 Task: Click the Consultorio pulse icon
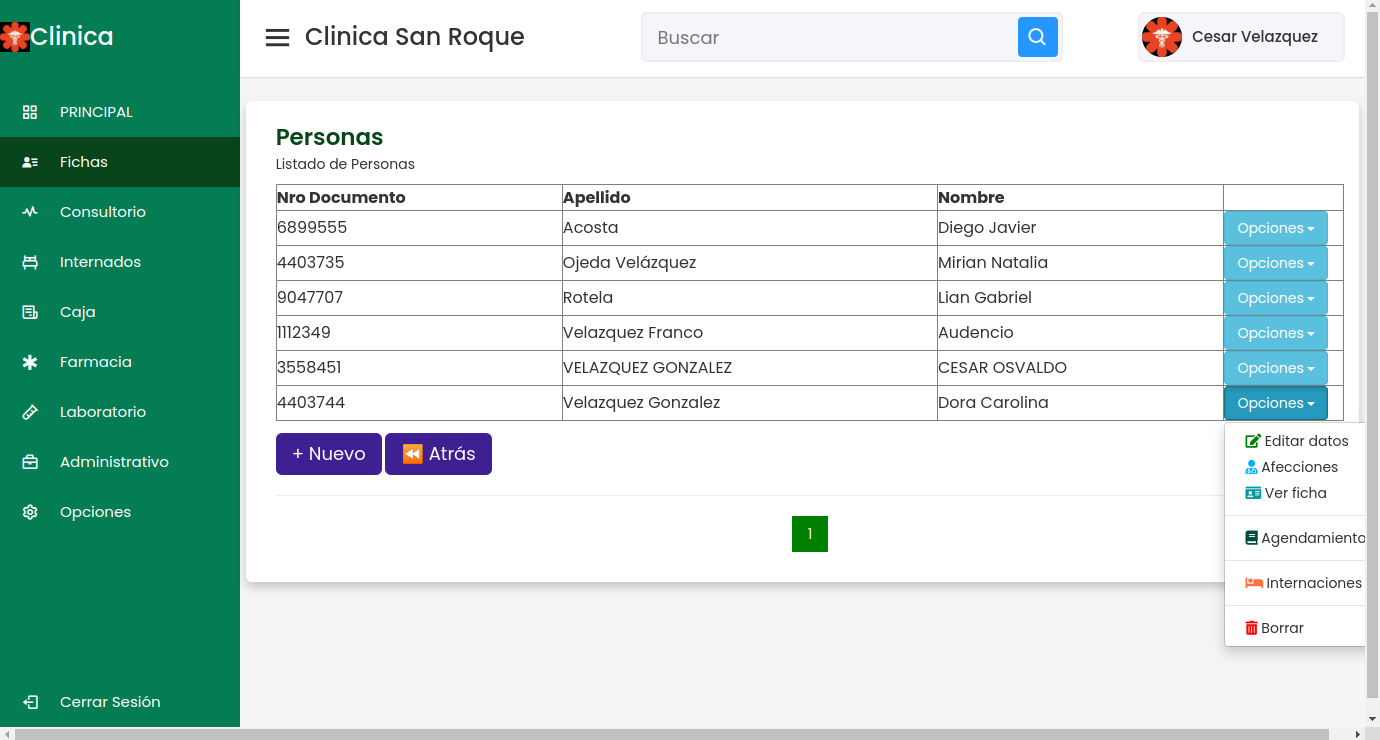click(x=30, y=212)
